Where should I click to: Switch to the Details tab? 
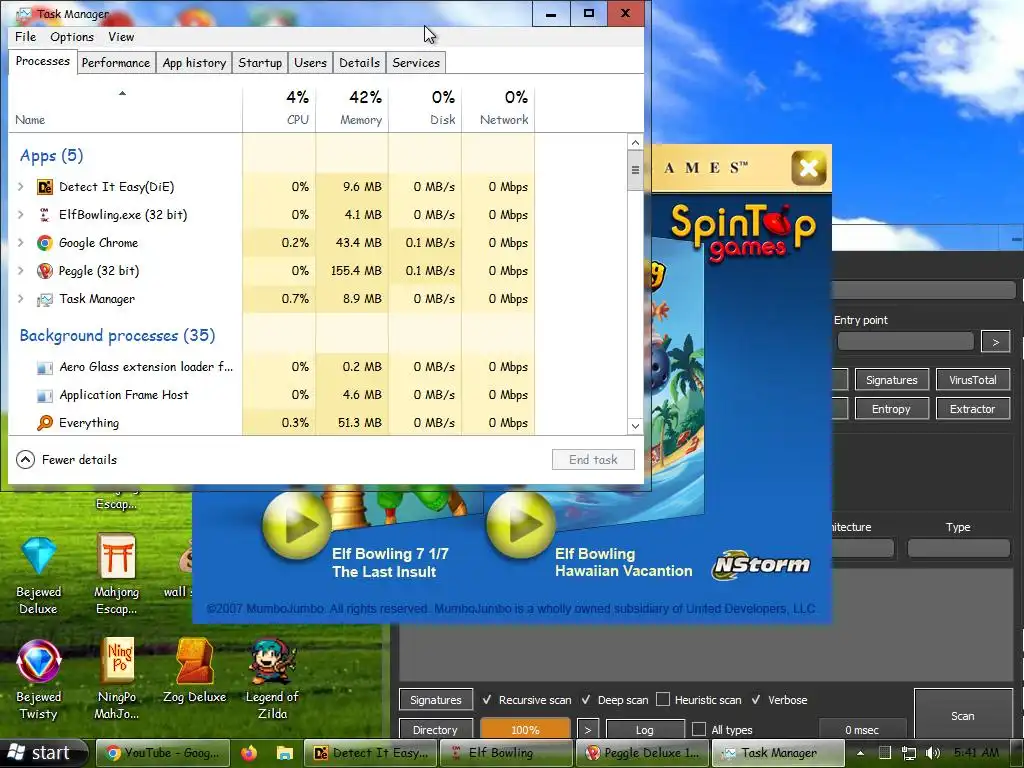[x=359, y=63]
